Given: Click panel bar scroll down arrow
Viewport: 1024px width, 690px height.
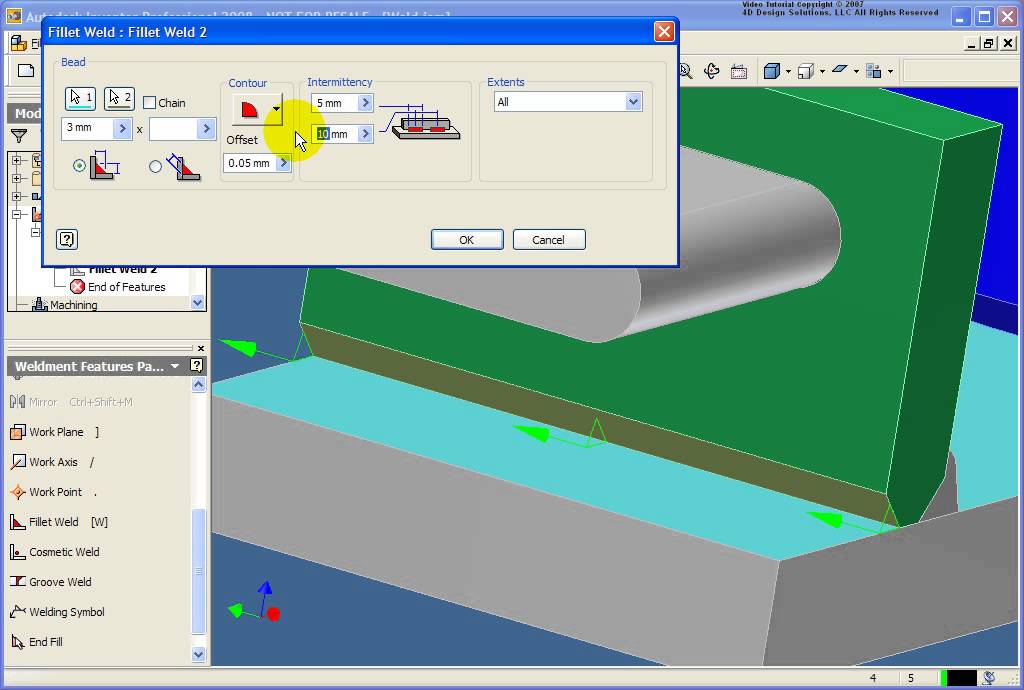Looking at the screenshot, I should point(199,654).
